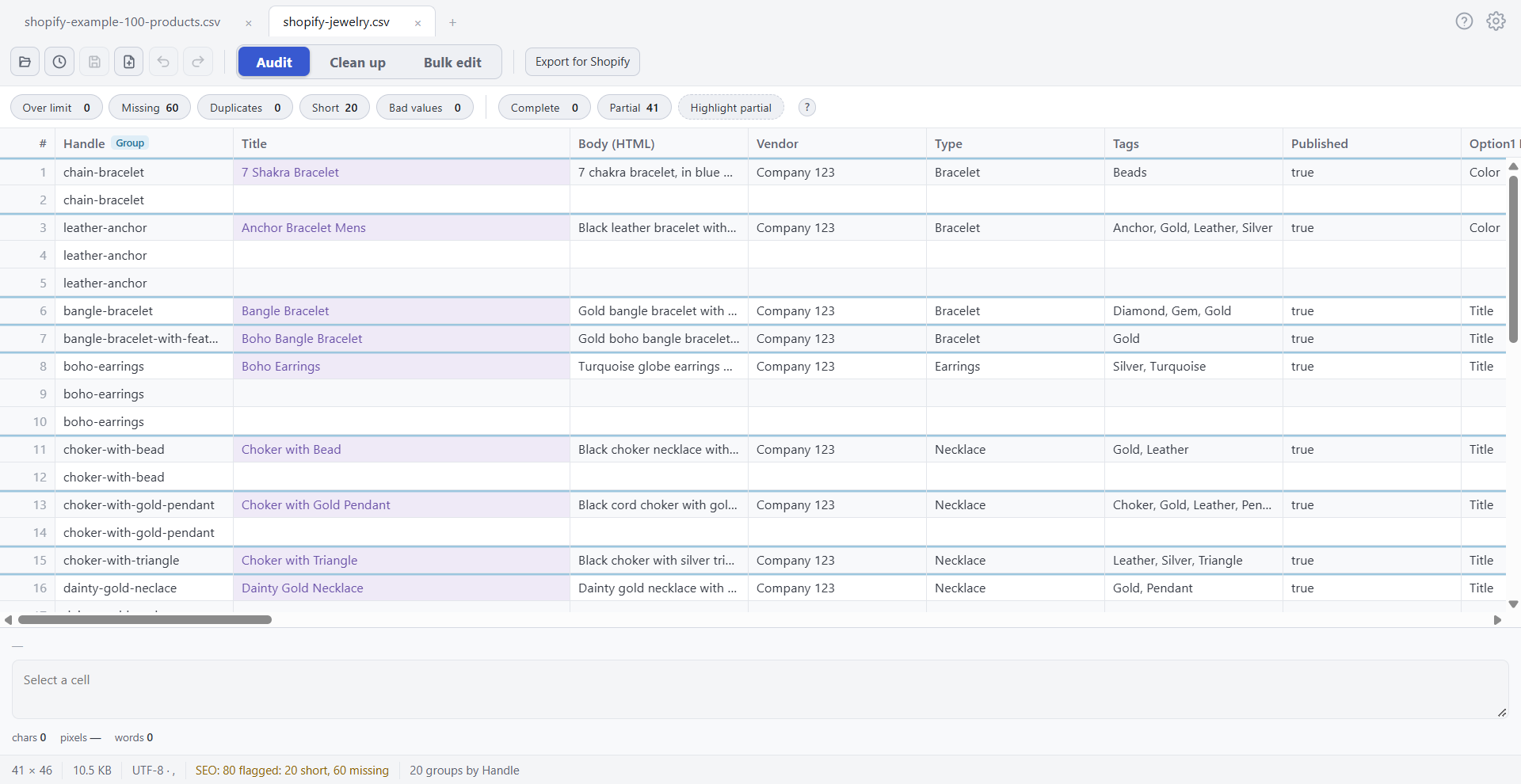
Task: Undo the last action
Action: pos(163,62)
